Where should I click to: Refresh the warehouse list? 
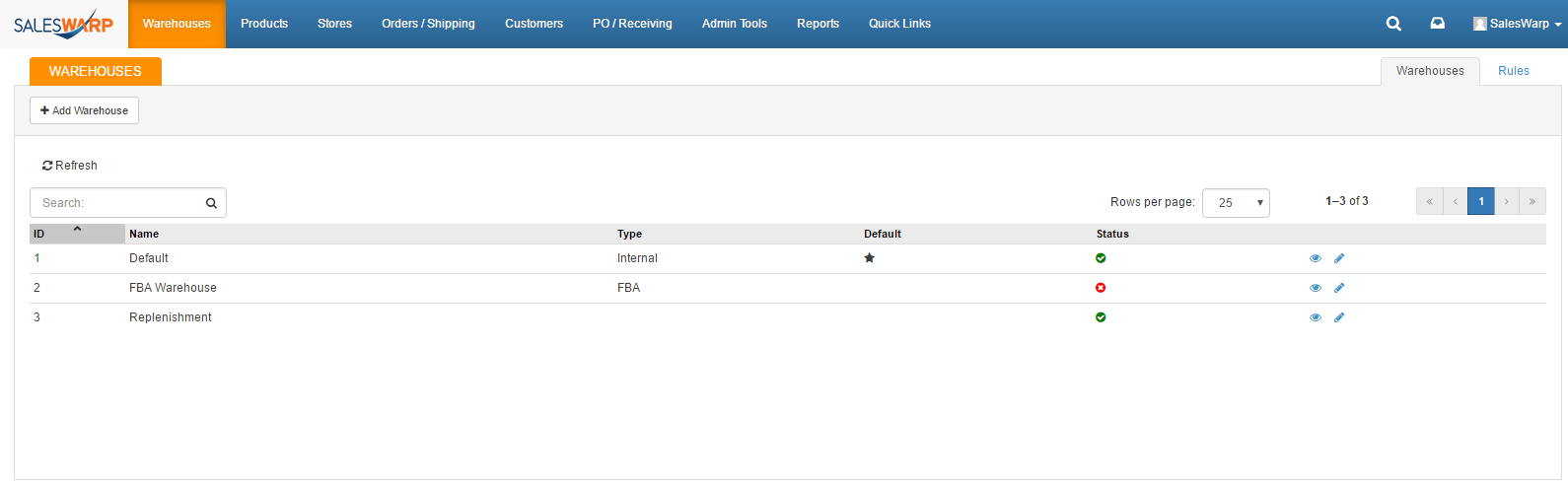pyautogui.click(x=69, y=166)
